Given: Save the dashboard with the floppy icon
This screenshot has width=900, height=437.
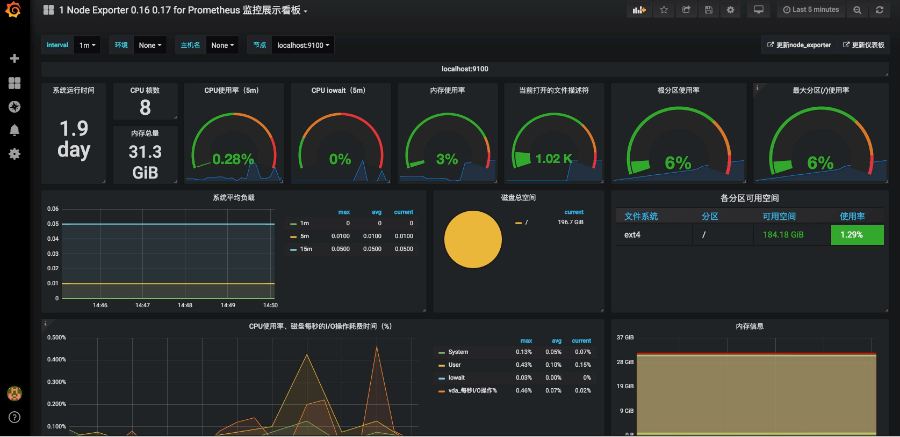Looking at the screenshot, I should tap(708, 10).
